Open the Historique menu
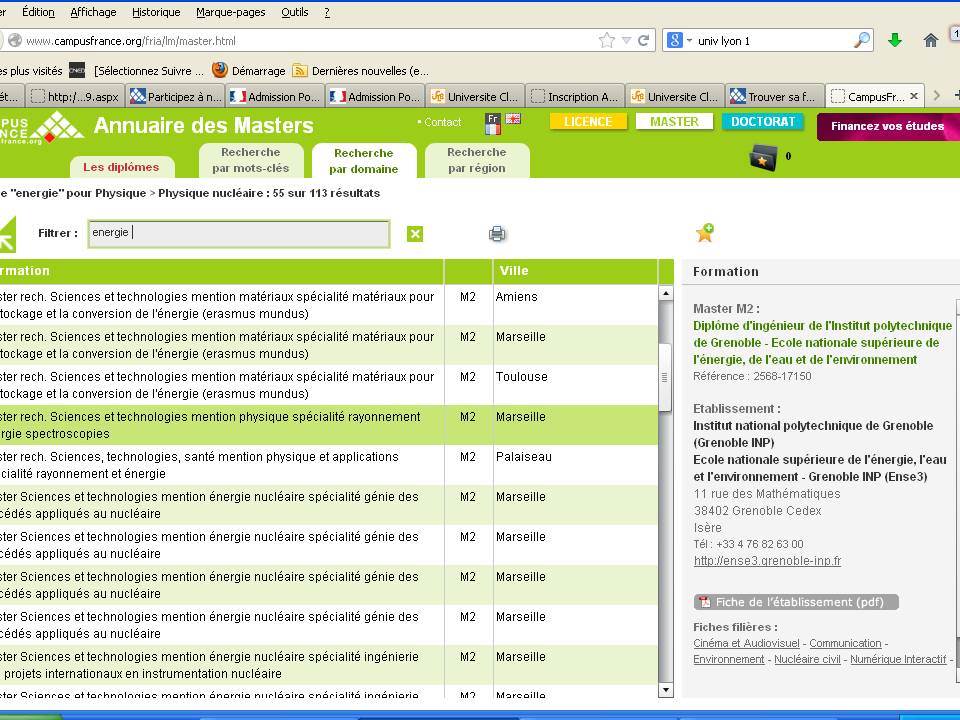The height and width of the screenshot is (720, 960). click(x=156, y=12)
